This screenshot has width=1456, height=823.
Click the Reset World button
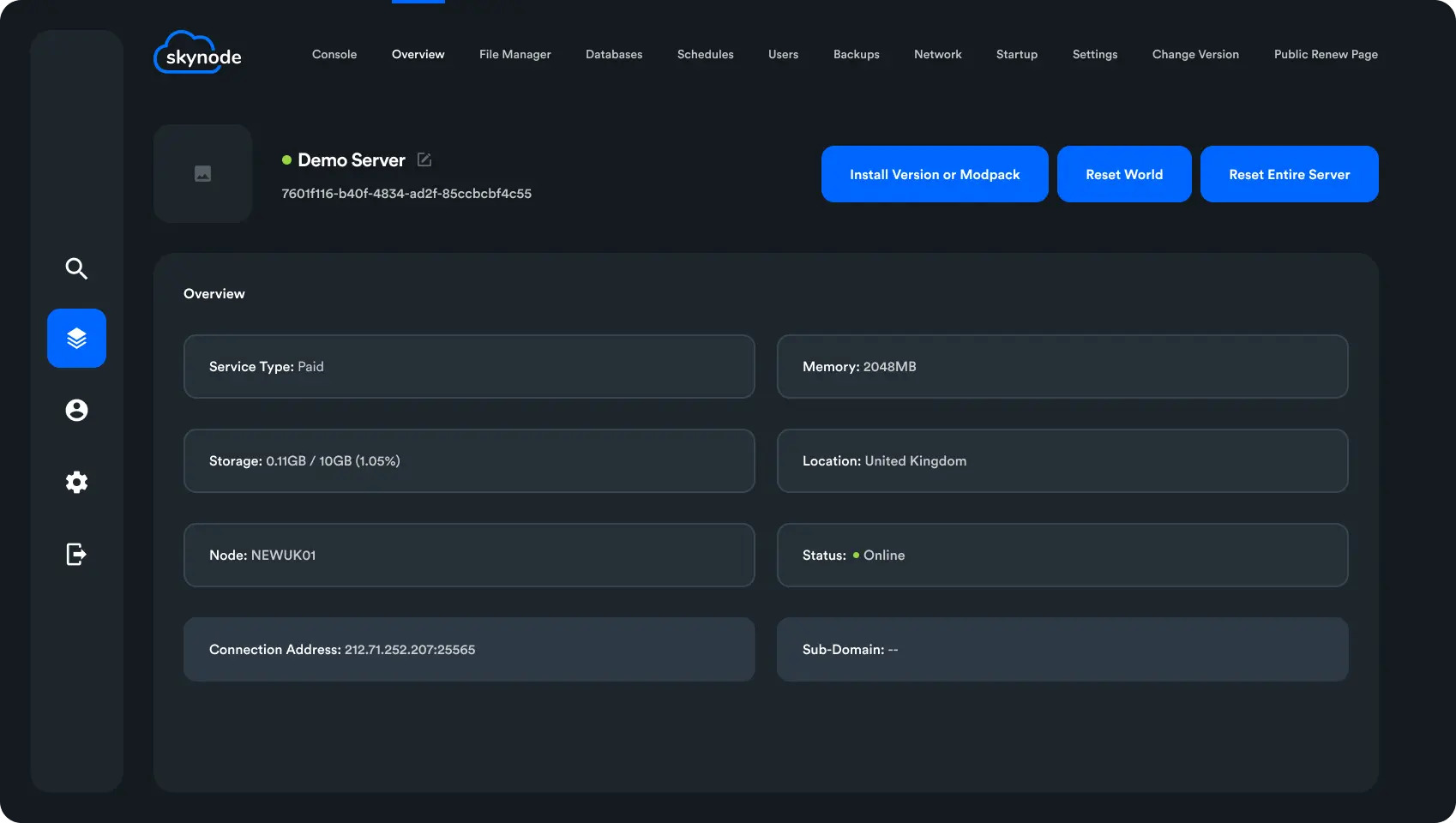pyautogui.click(x=1124, y=174)
